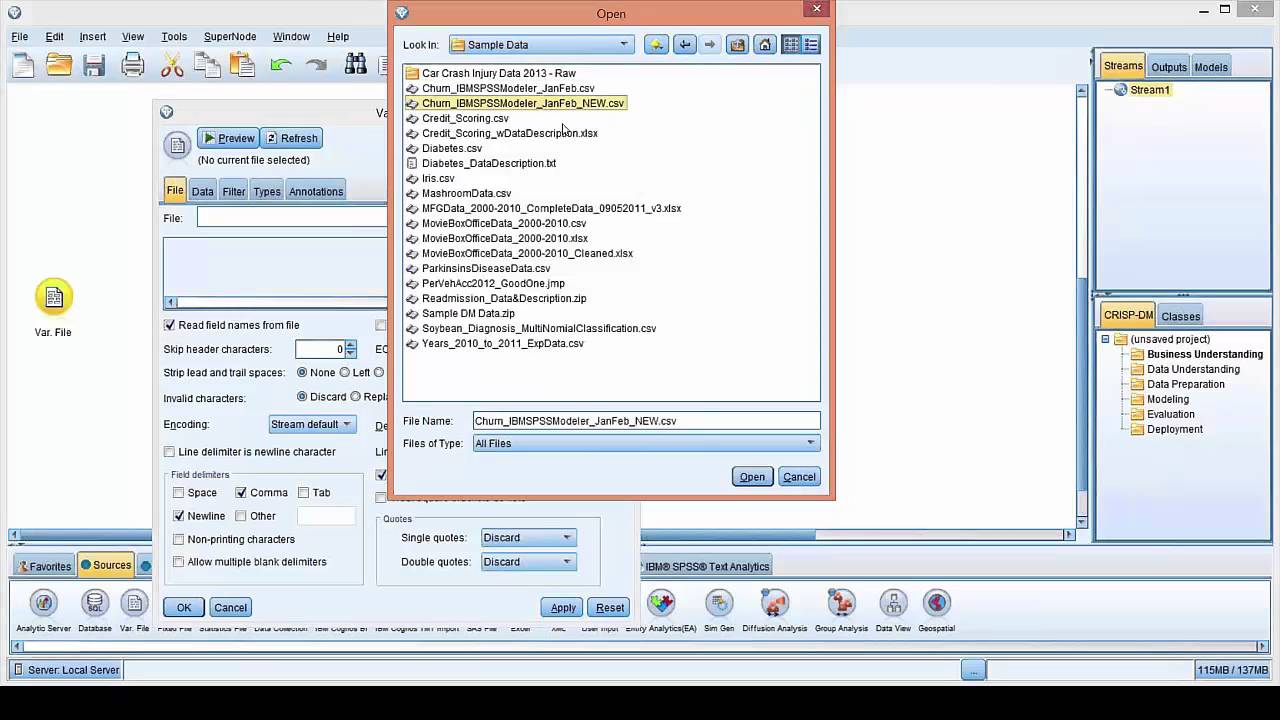This screenshot has width=1280, height=720.
Task: Click the binoculars search icon
Action: click(355, 66)
